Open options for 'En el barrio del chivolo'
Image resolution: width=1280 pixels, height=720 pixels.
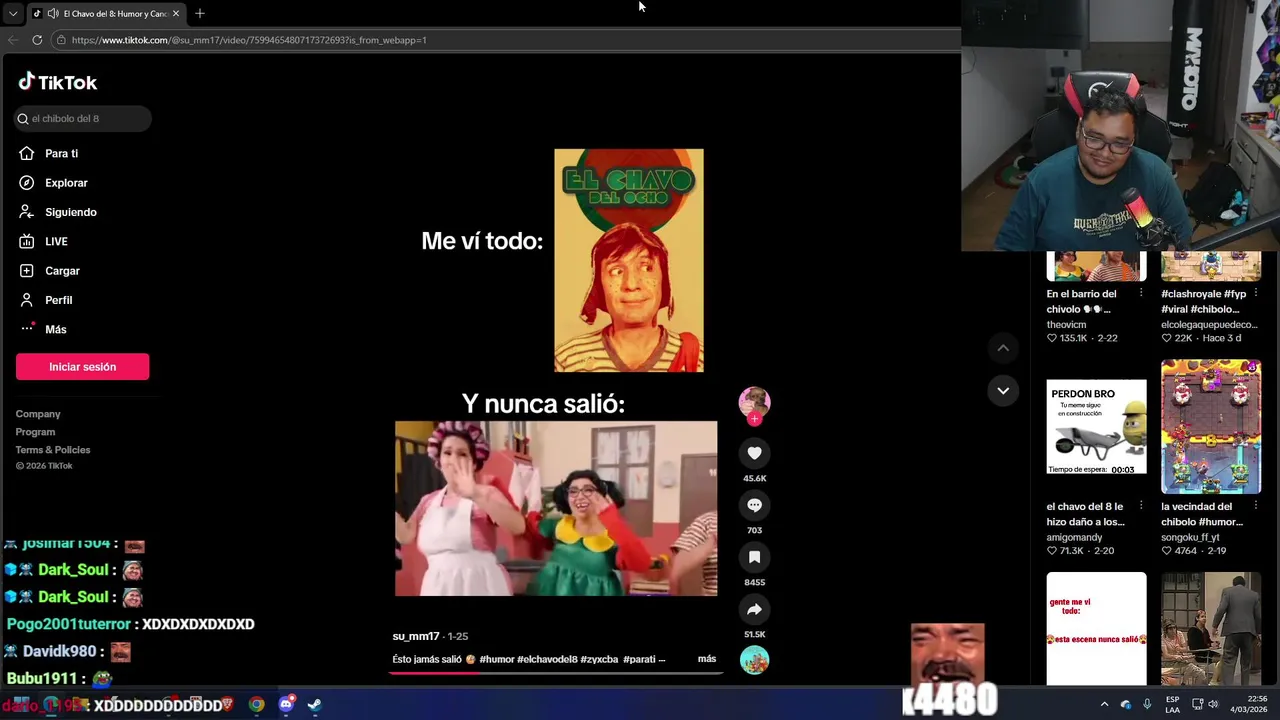[1141, 294]
